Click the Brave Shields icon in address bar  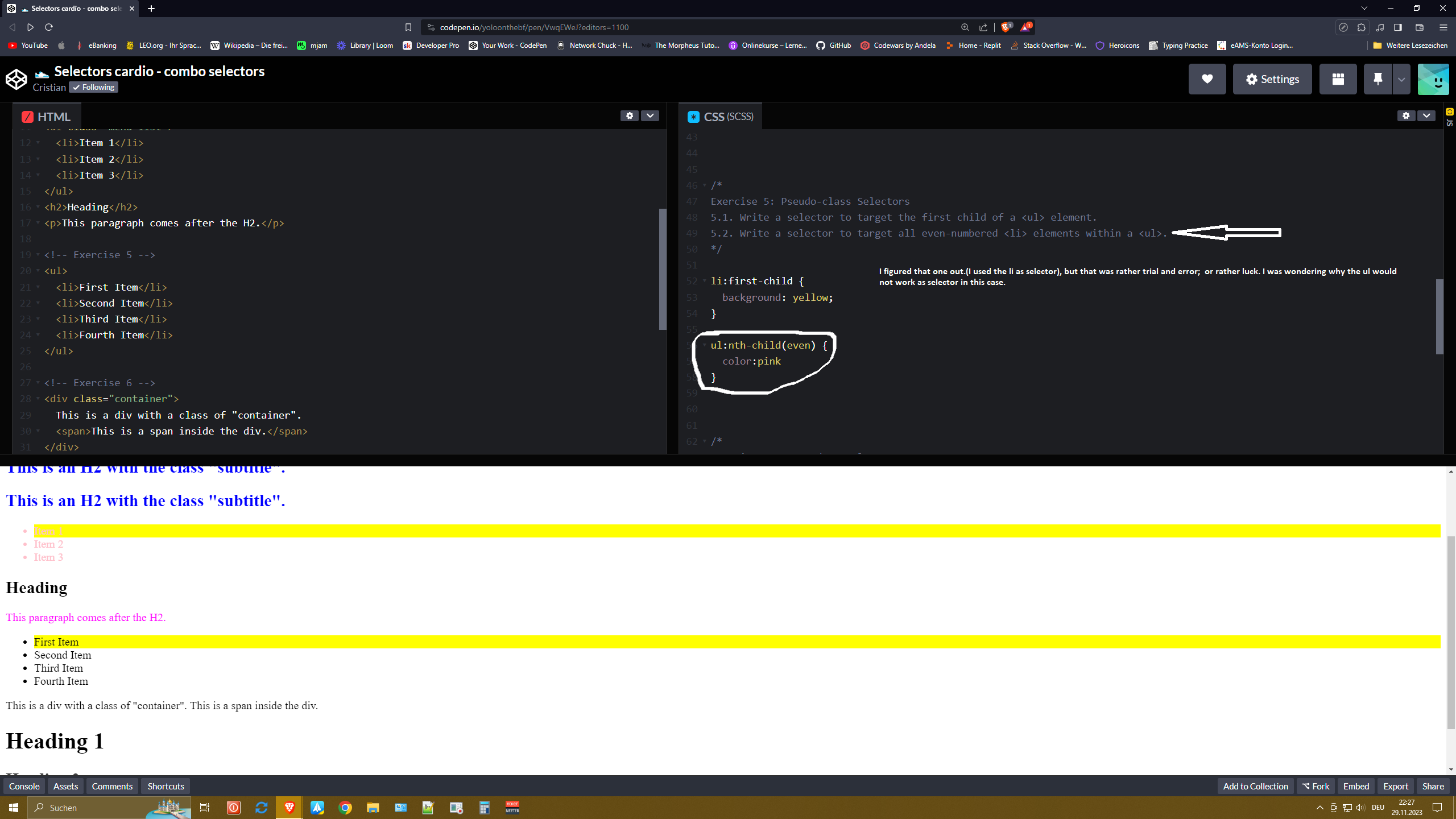pos(1006,27)
